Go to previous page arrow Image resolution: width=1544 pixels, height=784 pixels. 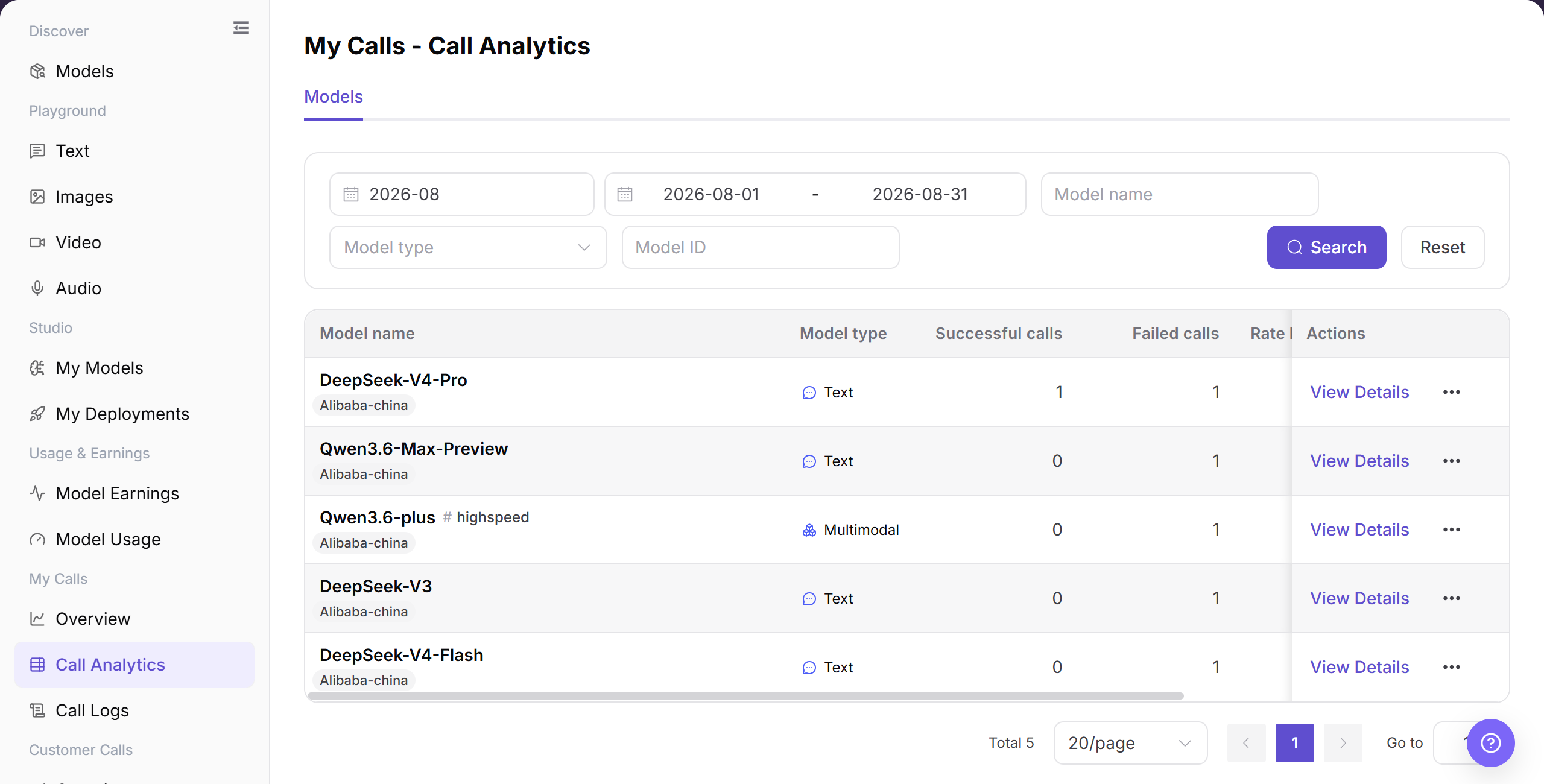click(x=1246, y=743)
